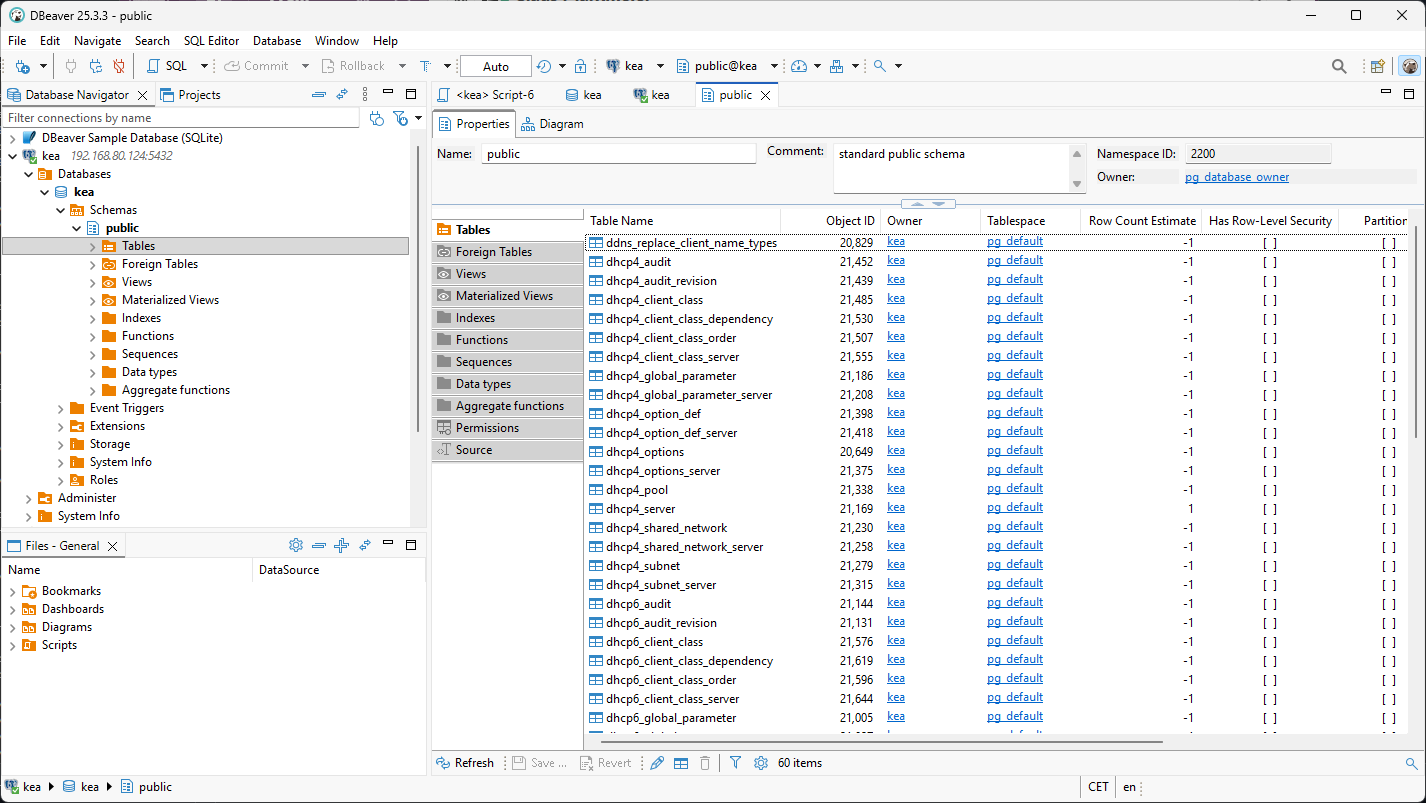Open the pg_database_owner owner link
1426x803 pixels.
click(1236, 177)
